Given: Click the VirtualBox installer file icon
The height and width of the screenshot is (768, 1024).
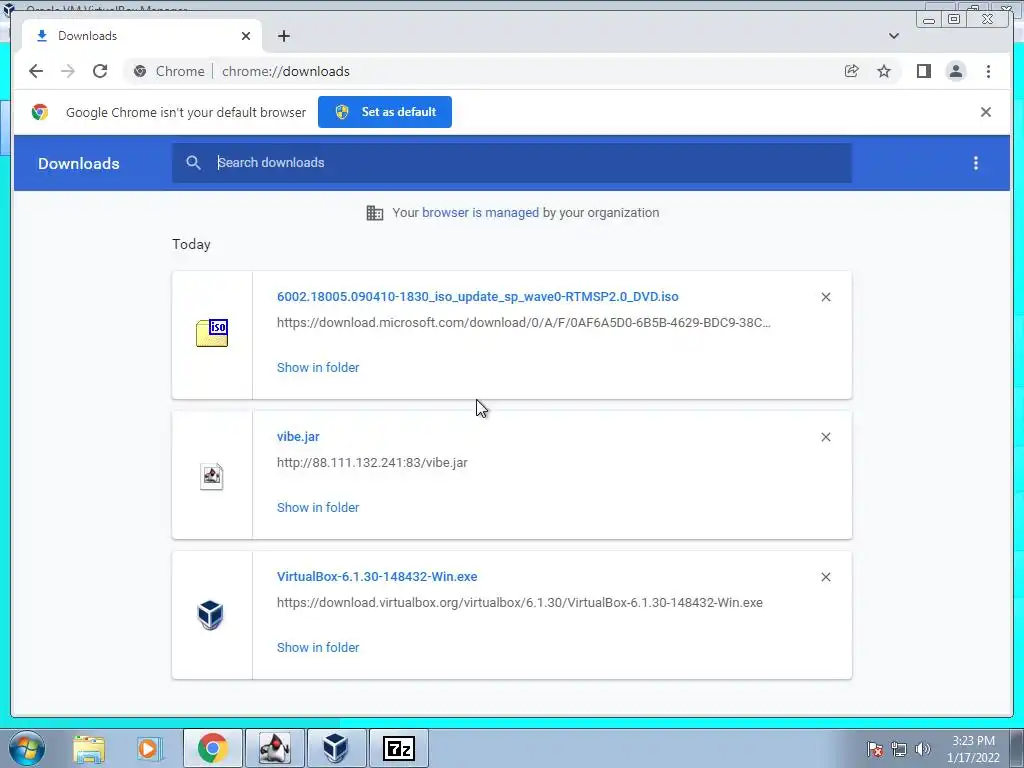Looking at the screenshot, I should click(x=210, y=615).
